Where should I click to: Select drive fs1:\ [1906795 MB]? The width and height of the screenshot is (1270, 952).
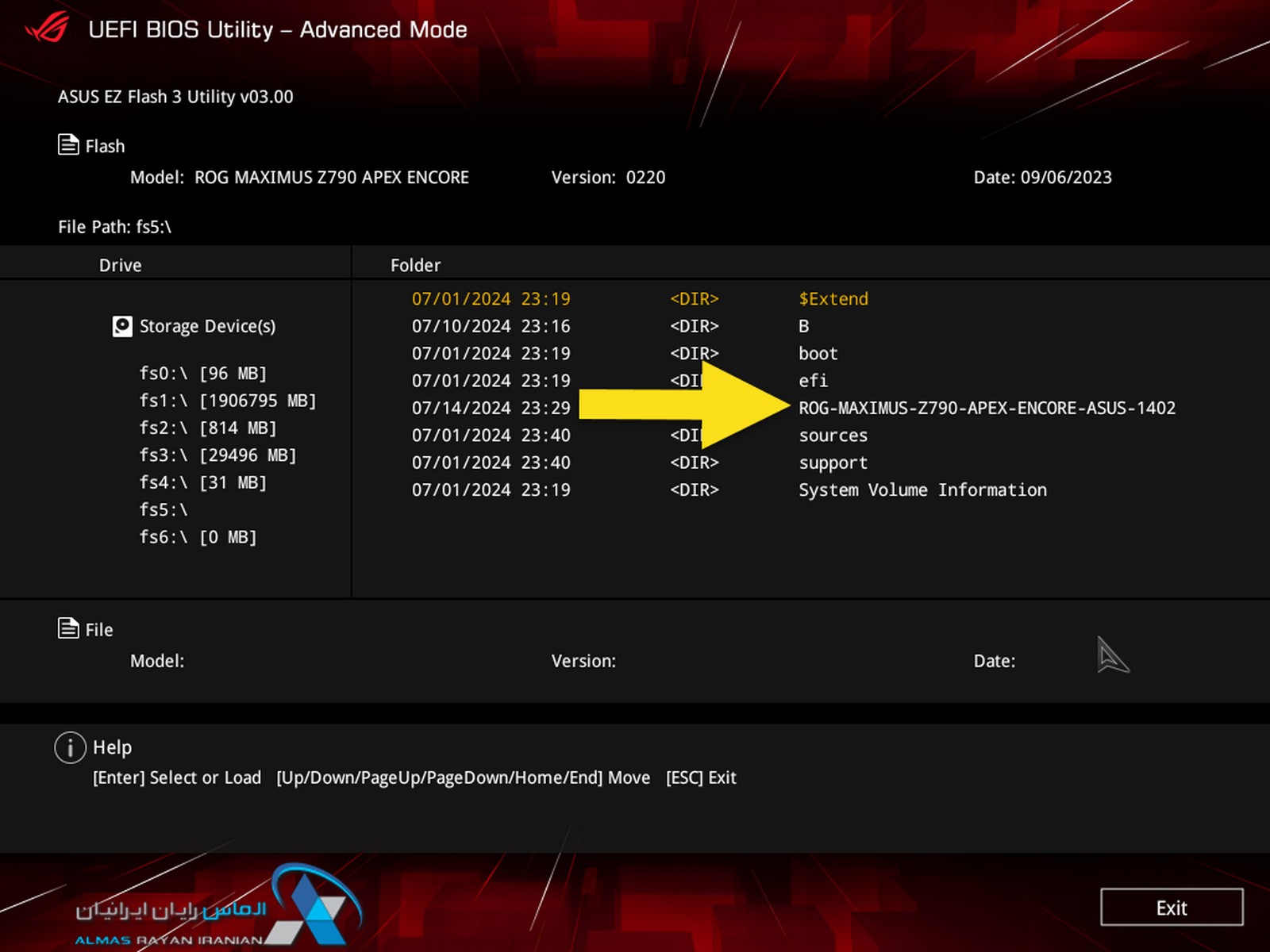pos(228,401)
